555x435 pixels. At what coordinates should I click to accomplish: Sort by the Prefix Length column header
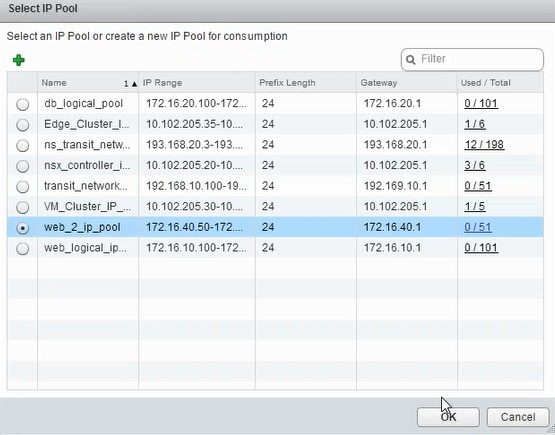(x=305, y=83)
